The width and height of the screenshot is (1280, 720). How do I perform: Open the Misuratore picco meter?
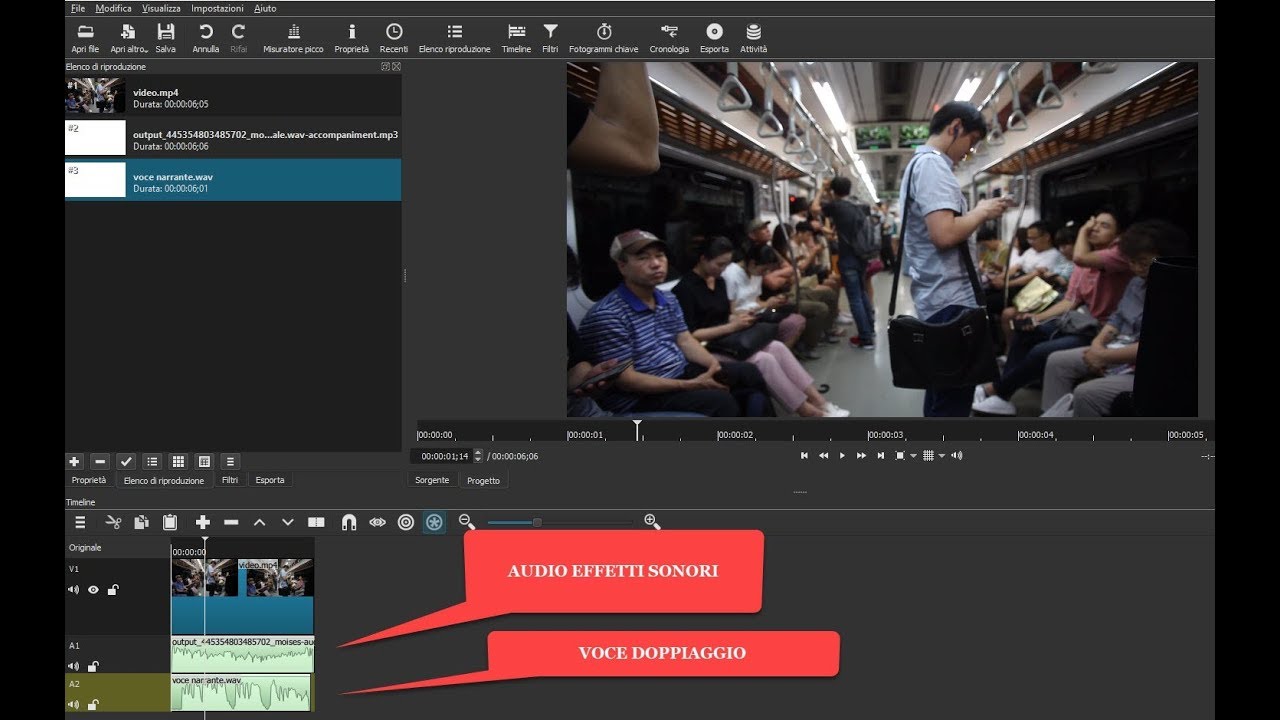(x=293, y=38)
